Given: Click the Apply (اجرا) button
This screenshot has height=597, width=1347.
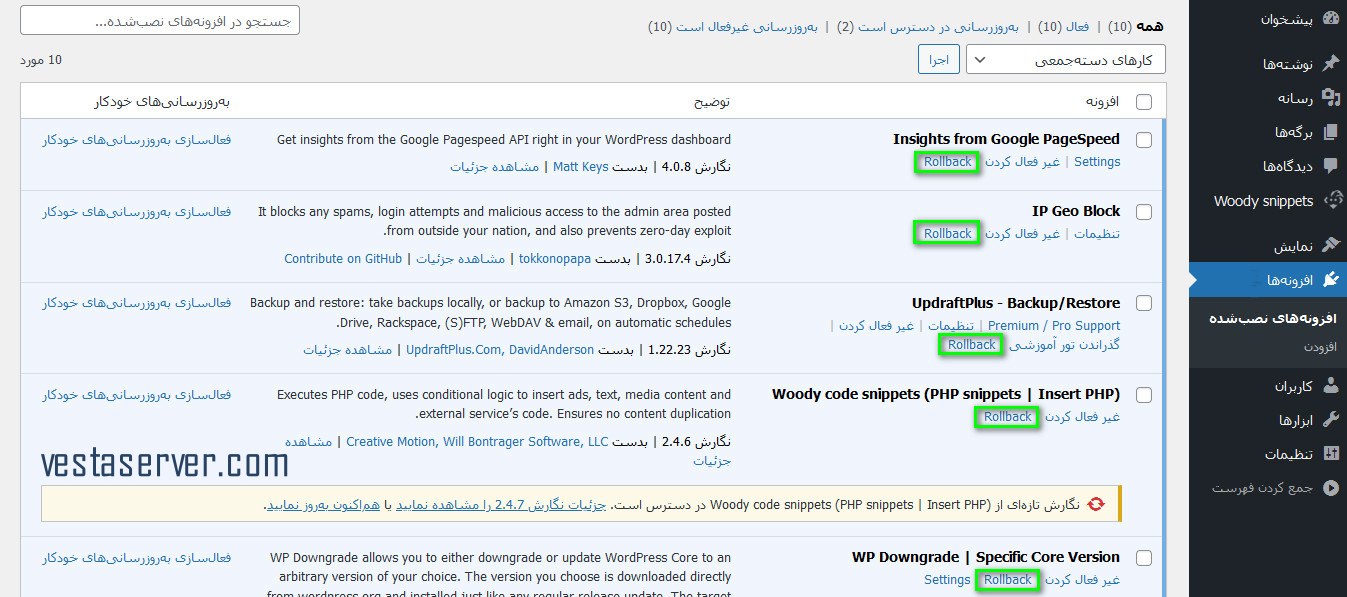Looking at the screenshot, I should (939, 60).
